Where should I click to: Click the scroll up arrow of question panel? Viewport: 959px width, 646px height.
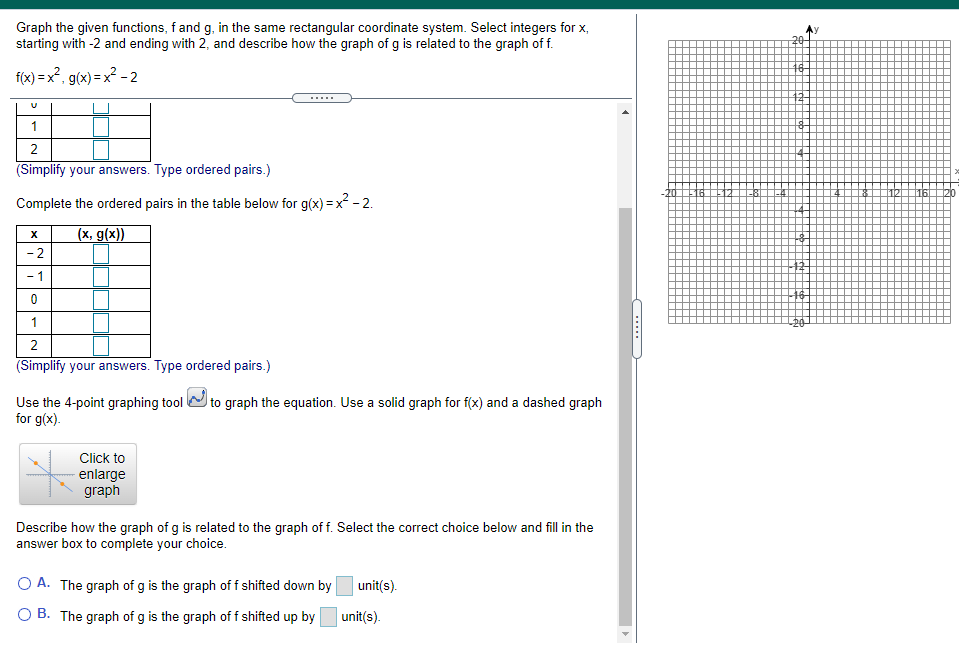click(x=625, y=112)
